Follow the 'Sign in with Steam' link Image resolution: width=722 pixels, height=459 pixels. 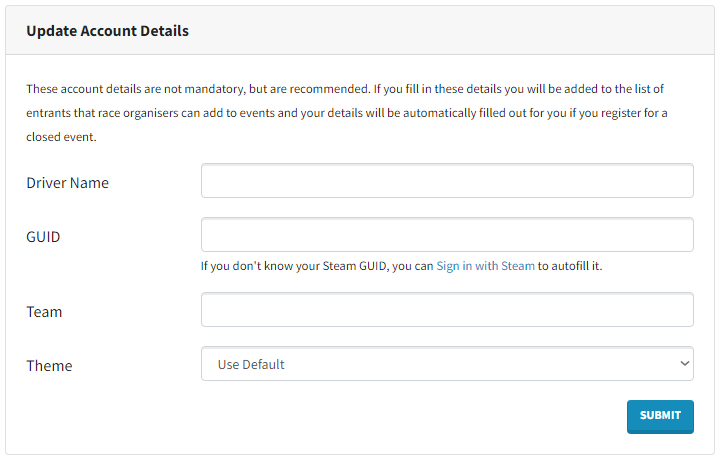tap(485, 266)
